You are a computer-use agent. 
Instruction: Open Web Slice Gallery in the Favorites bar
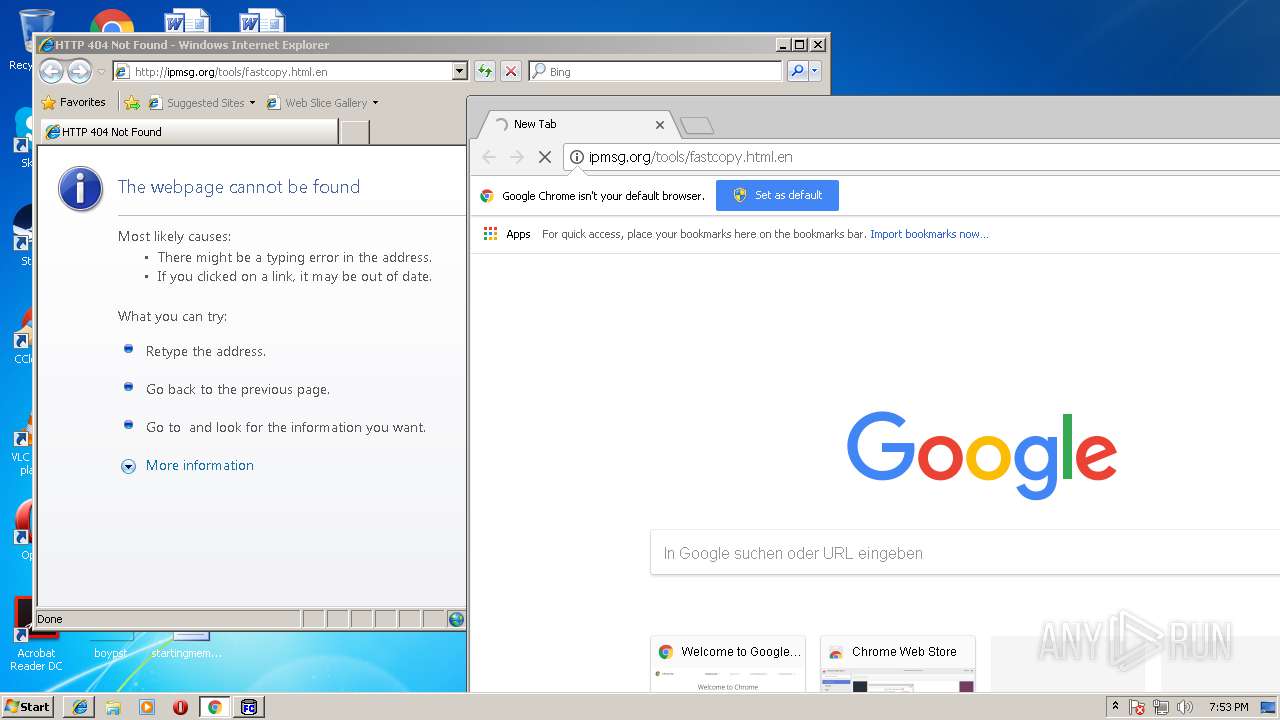pyautogui.click(x=322, y=103)
